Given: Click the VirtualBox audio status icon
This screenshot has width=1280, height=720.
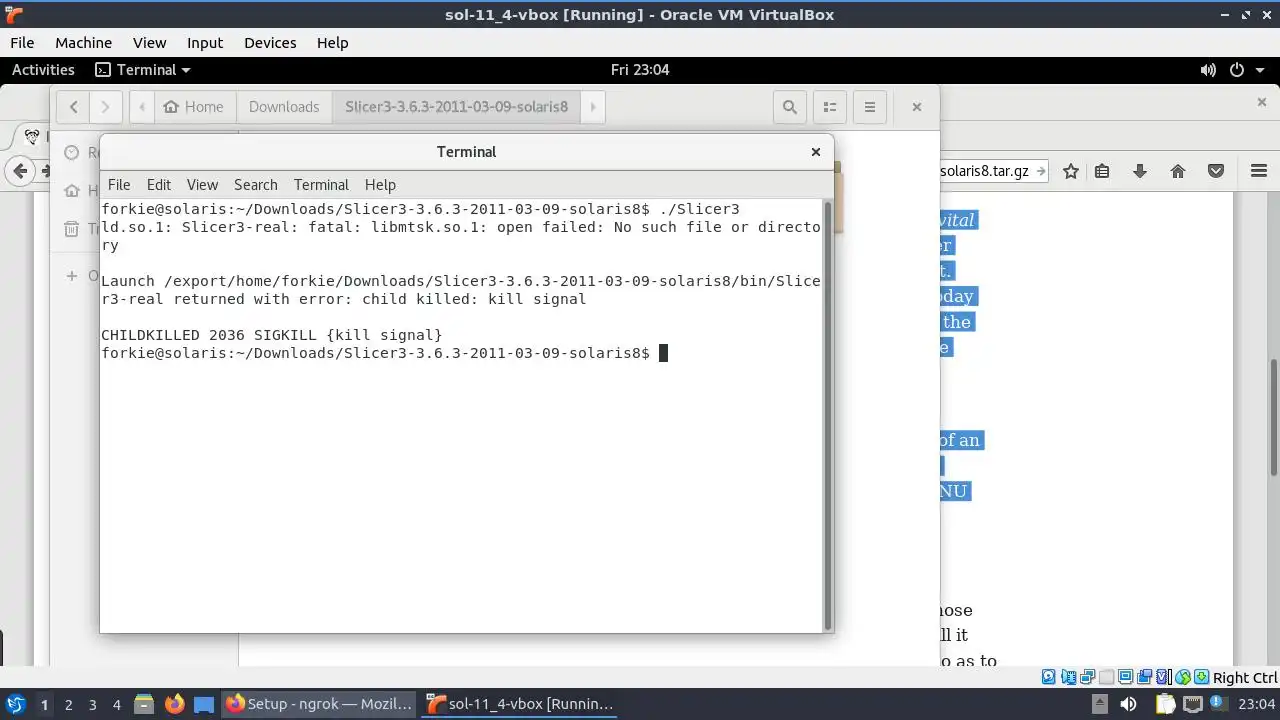Looking at the screenshot, I should tap(1067, 677).
